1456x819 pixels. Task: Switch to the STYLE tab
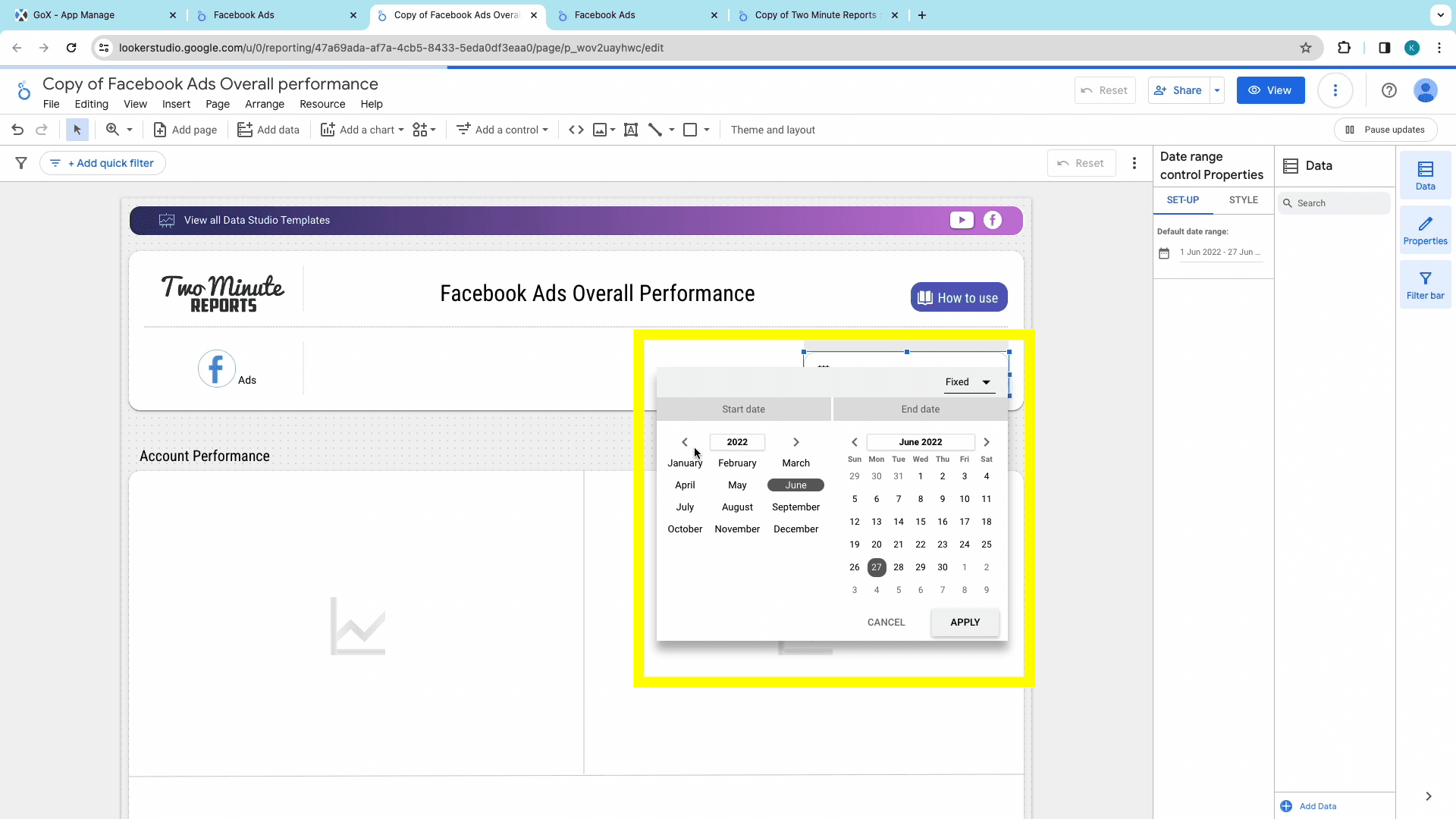tap(1244, 200)
